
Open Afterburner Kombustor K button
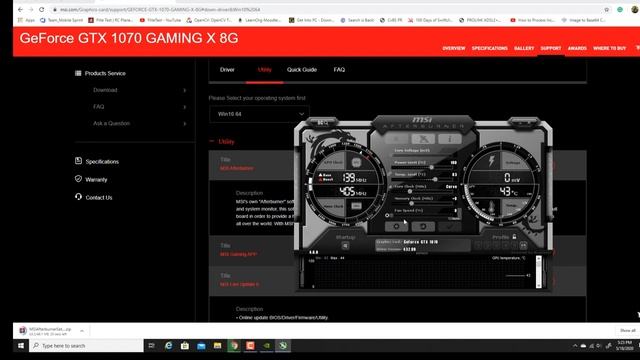(423, 139)
